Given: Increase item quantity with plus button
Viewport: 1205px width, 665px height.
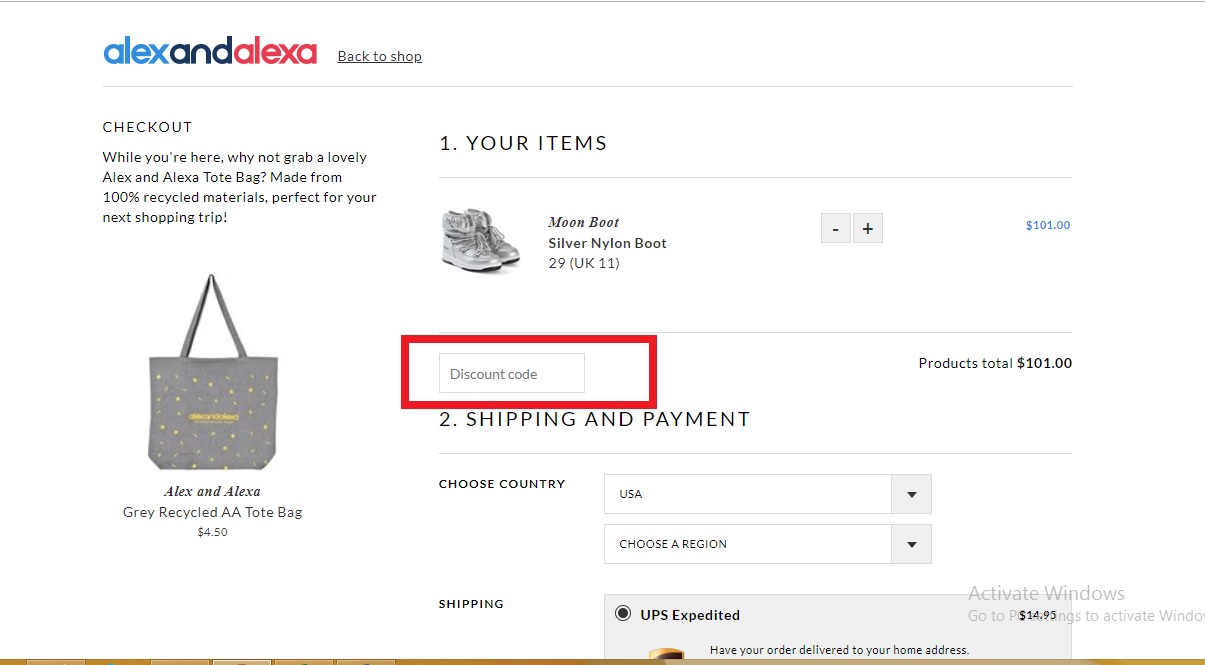Looking at the screenshot, I should 867,228.
